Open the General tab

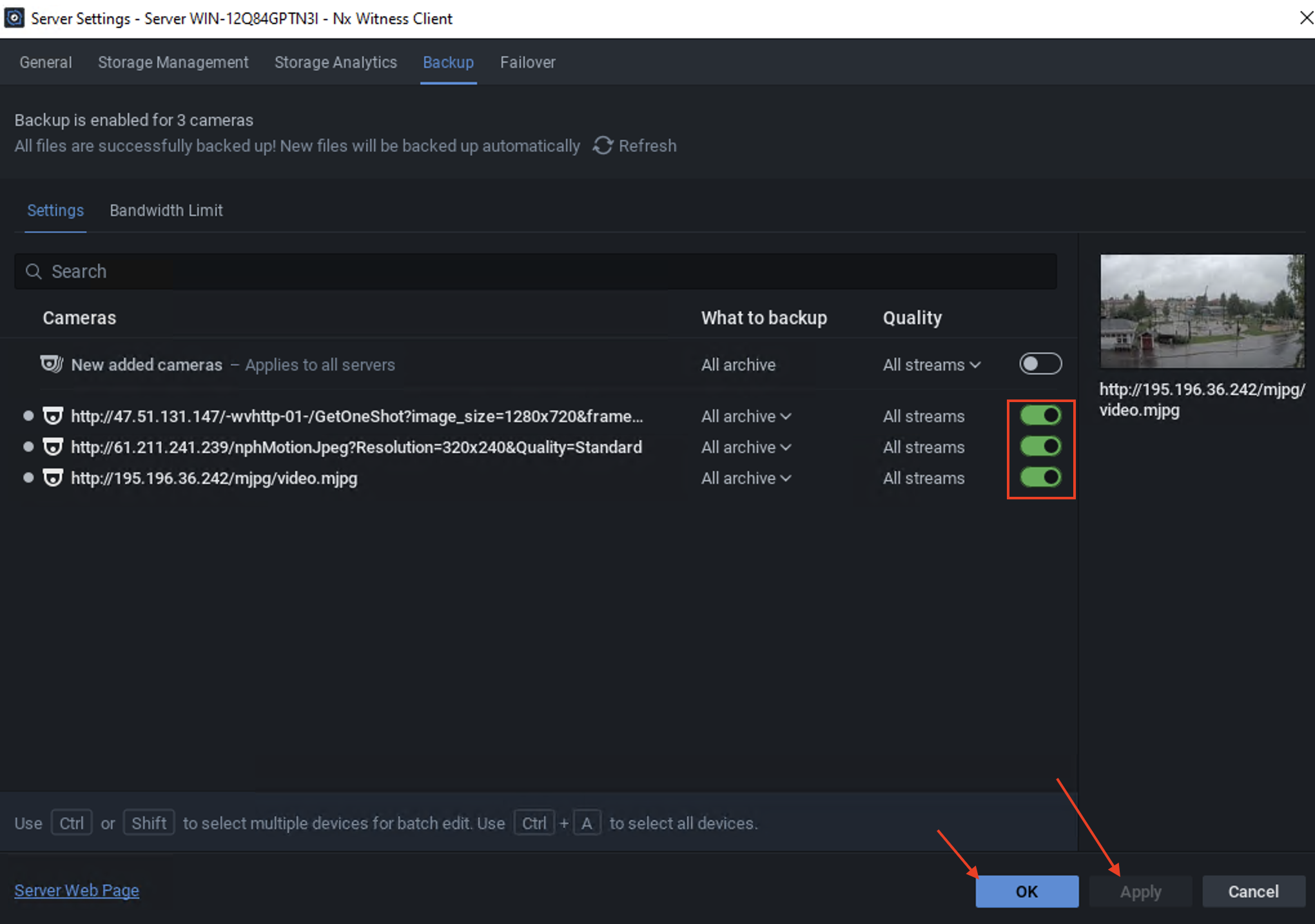pyautogui.click(x=46, y=63)
